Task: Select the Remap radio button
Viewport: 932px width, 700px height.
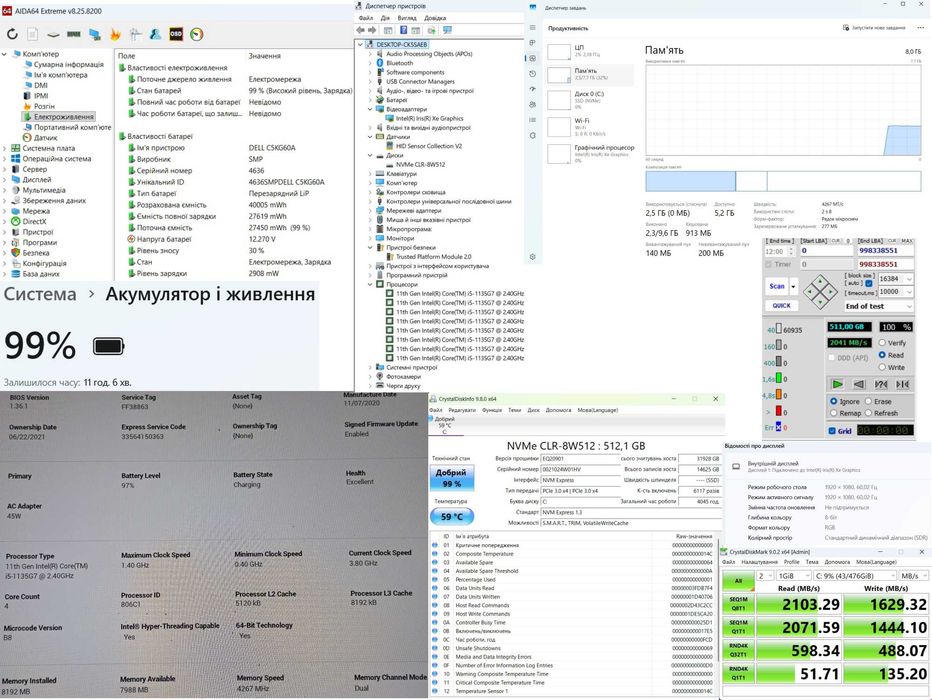Action: click(833, 413)
